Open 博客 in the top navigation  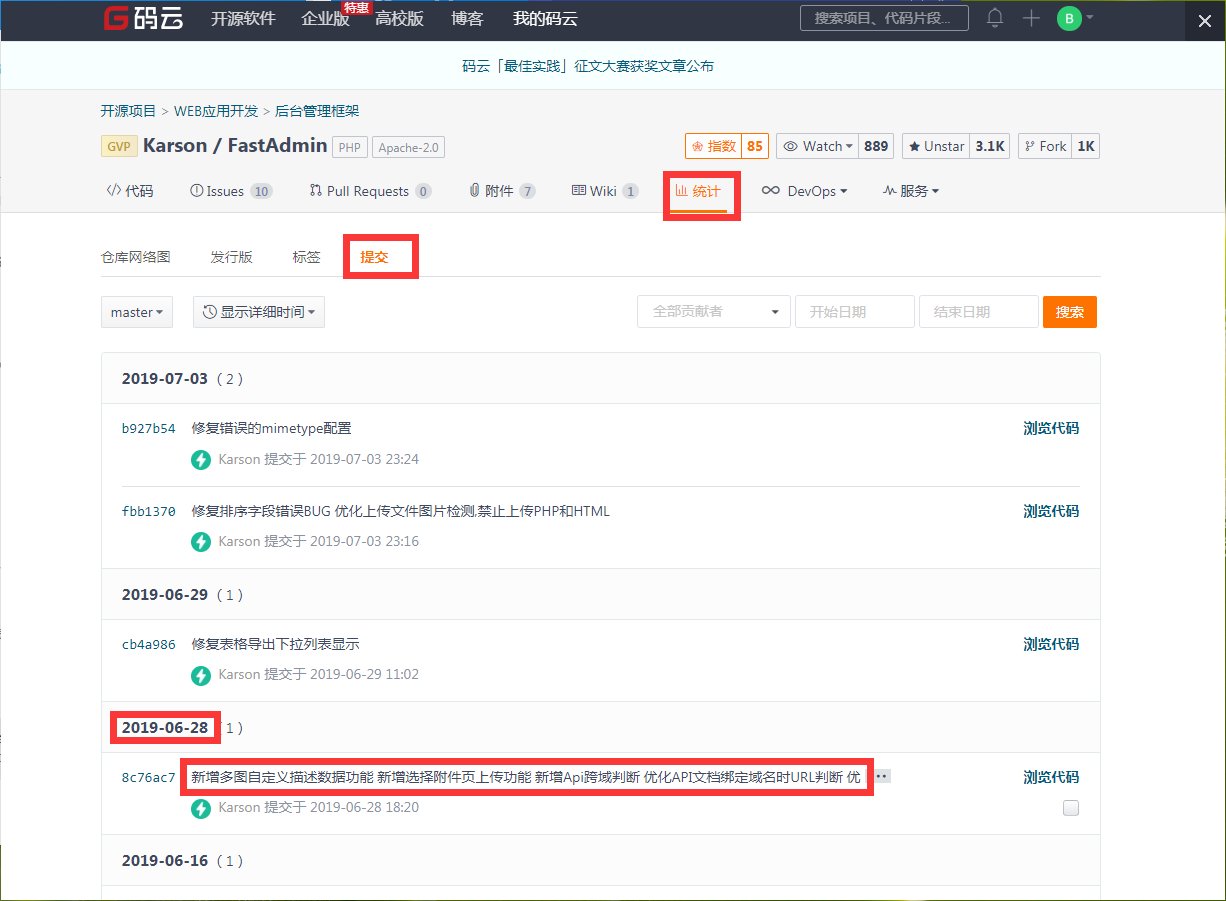[468, 18]
